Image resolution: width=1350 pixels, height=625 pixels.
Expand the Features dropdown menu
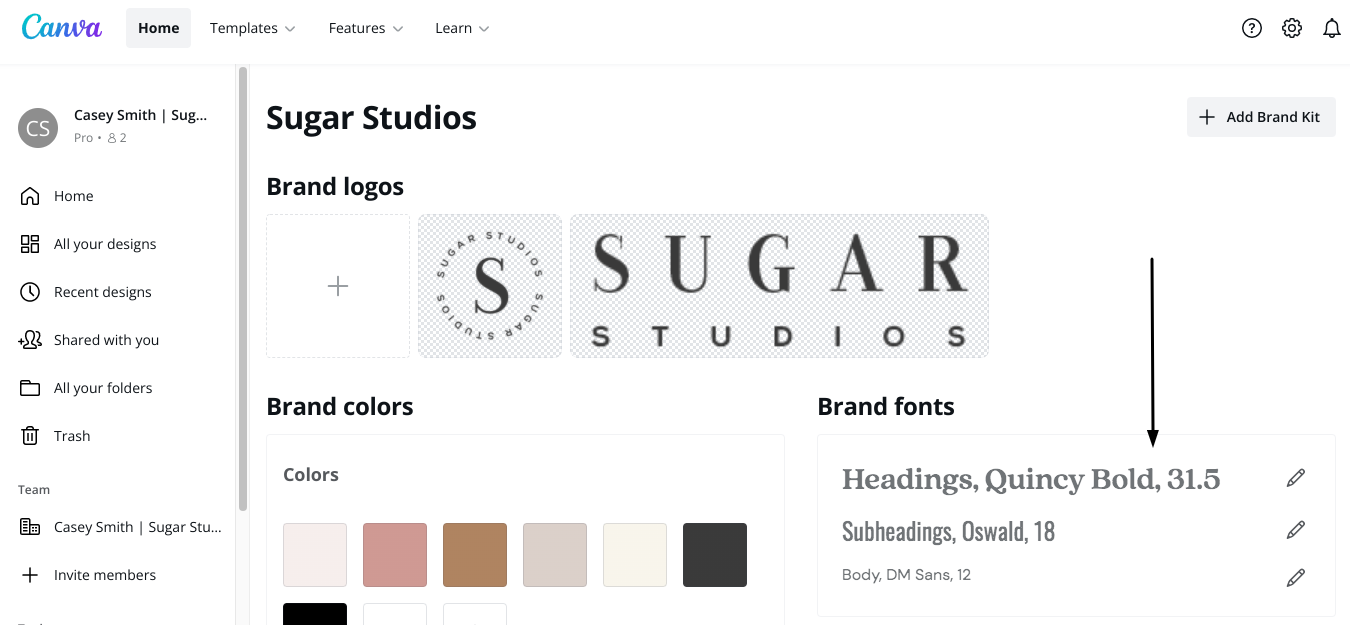click(x=366, y=28)
